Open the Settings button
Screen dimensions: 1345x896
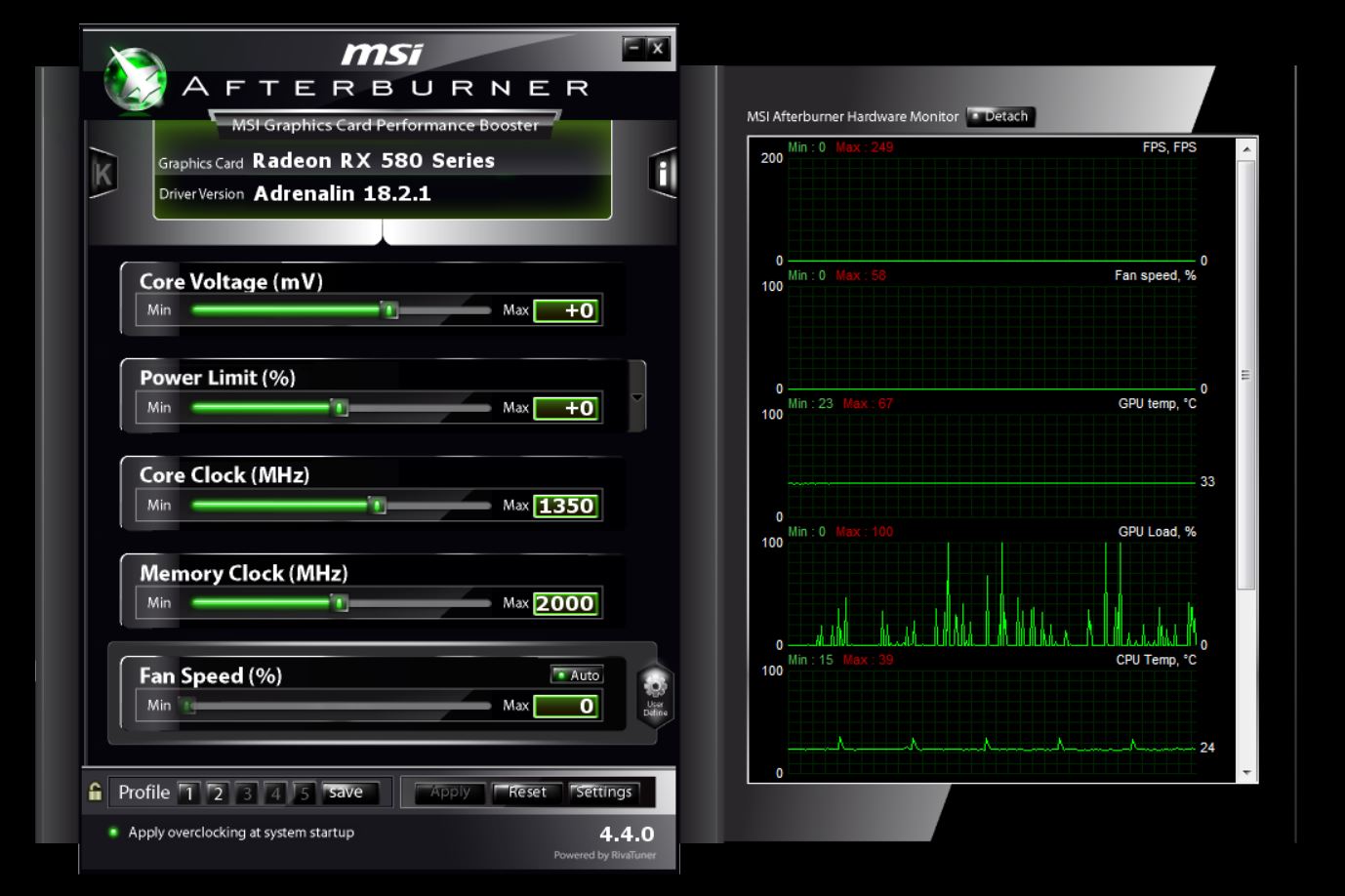pos(603,793)
